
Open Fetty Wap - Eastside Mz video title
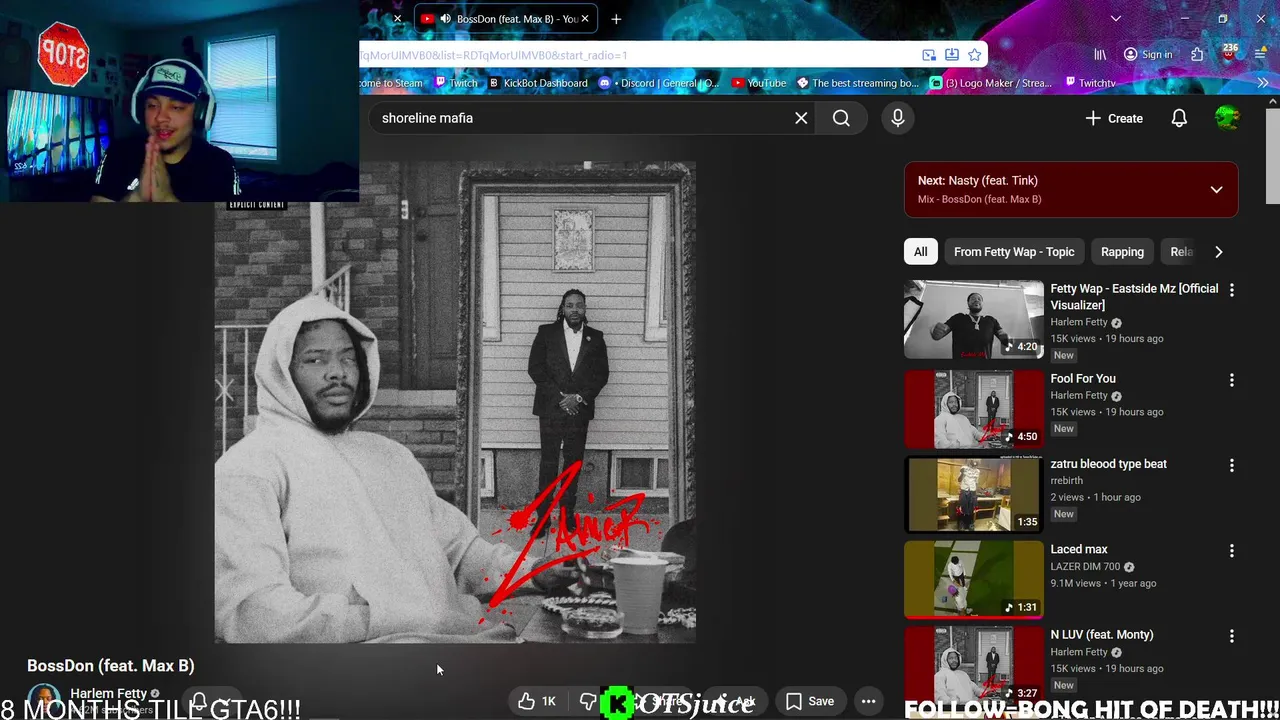click(x=1134, y=297)
